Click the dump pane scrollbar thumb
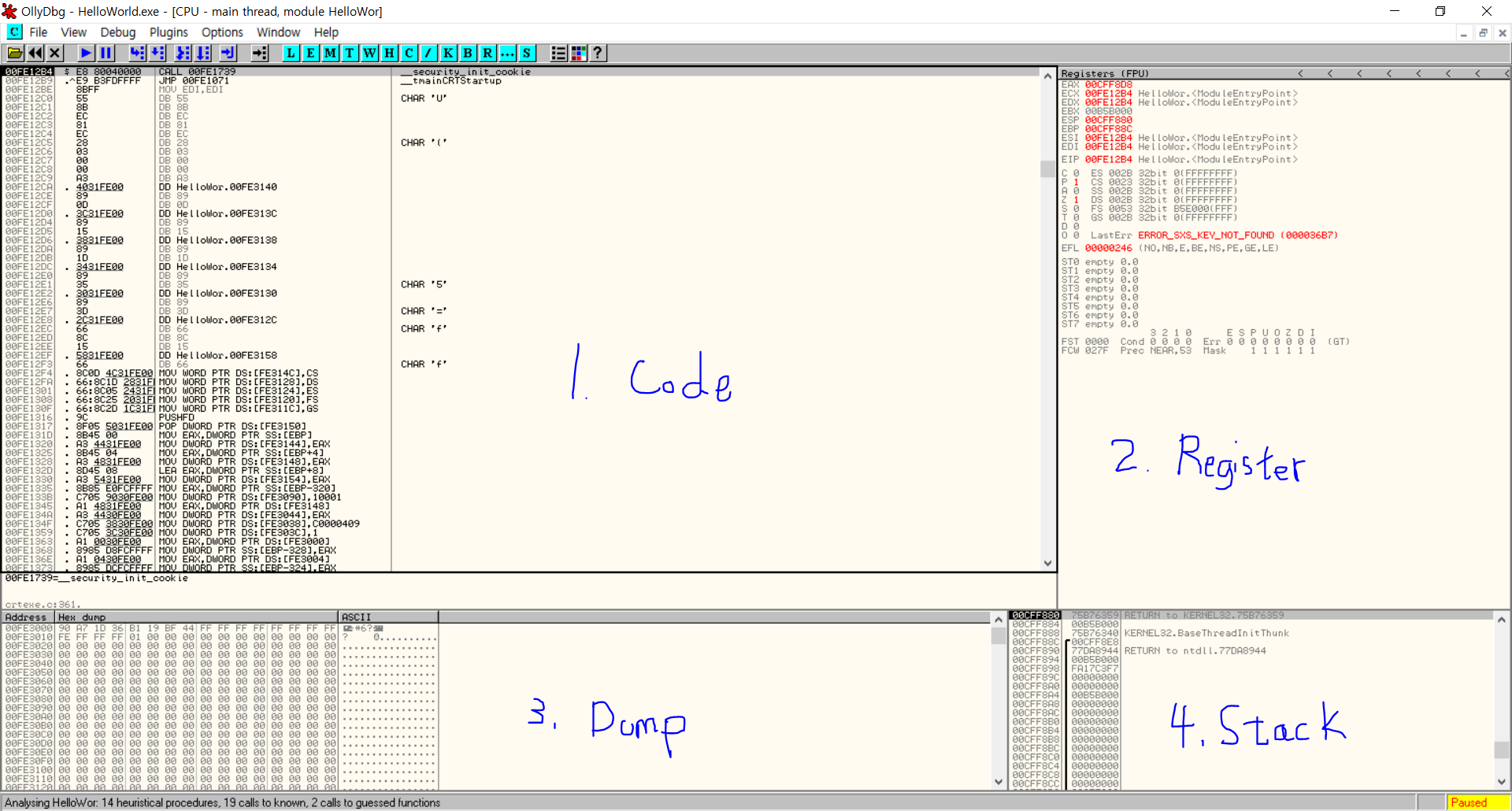1512x811 pixels. pyautogui.click(x=999, y=635)
